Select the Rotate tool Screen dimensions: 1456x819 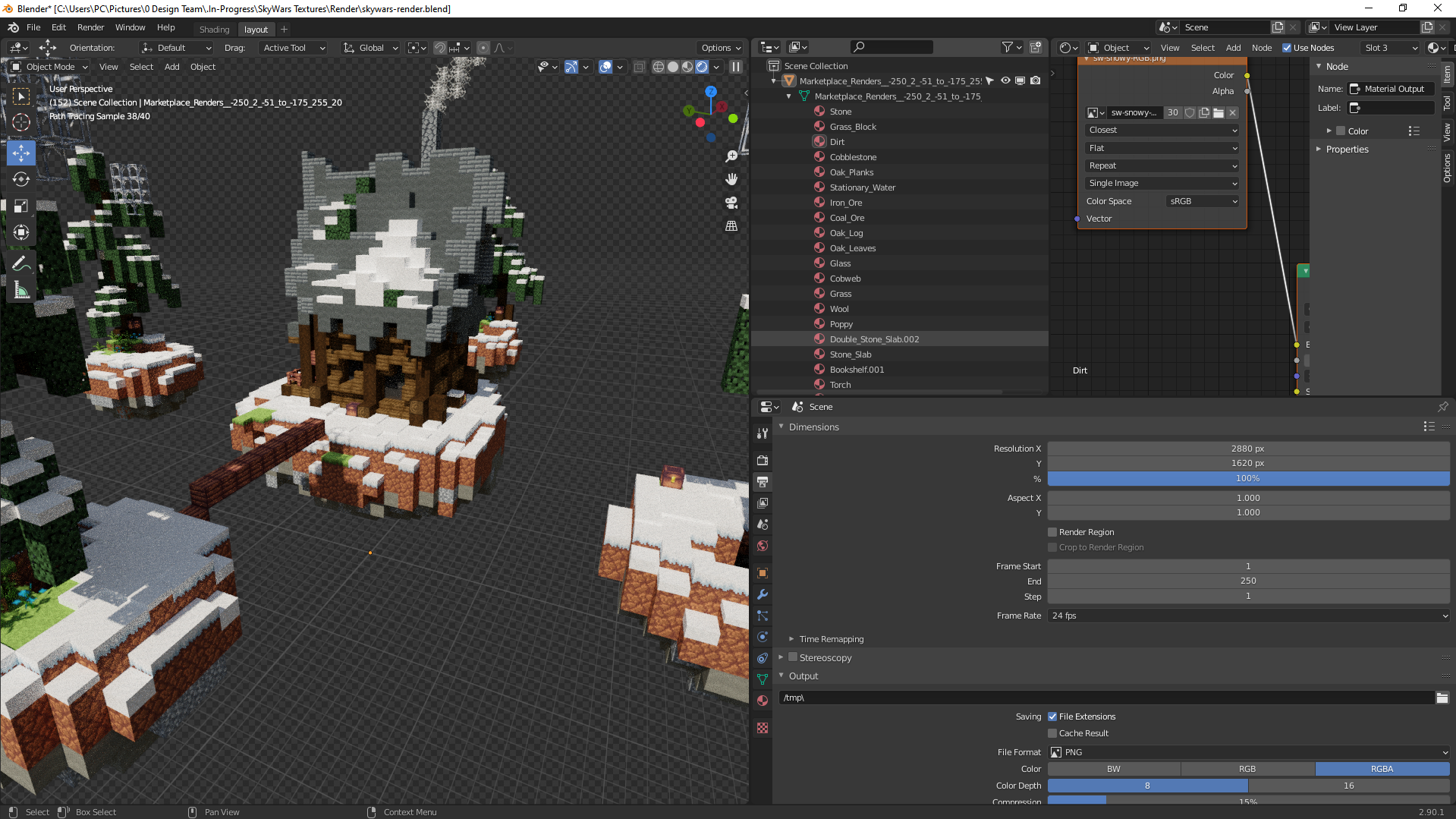(x=21, y=179)
